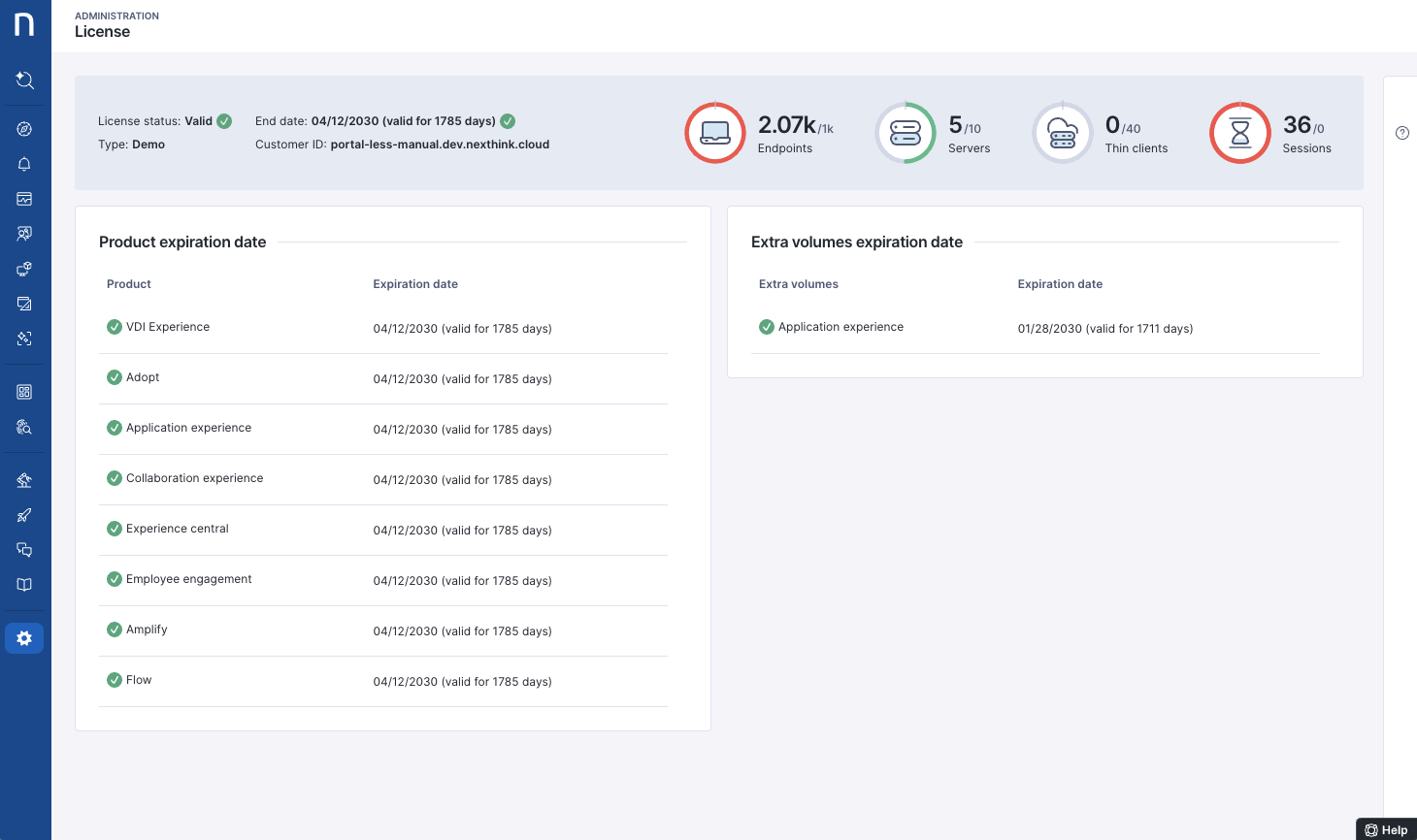Click the Sessions hourglass gauge icon
Viewport: 1417px width, 840px height.
click(x=1239, y=133)
